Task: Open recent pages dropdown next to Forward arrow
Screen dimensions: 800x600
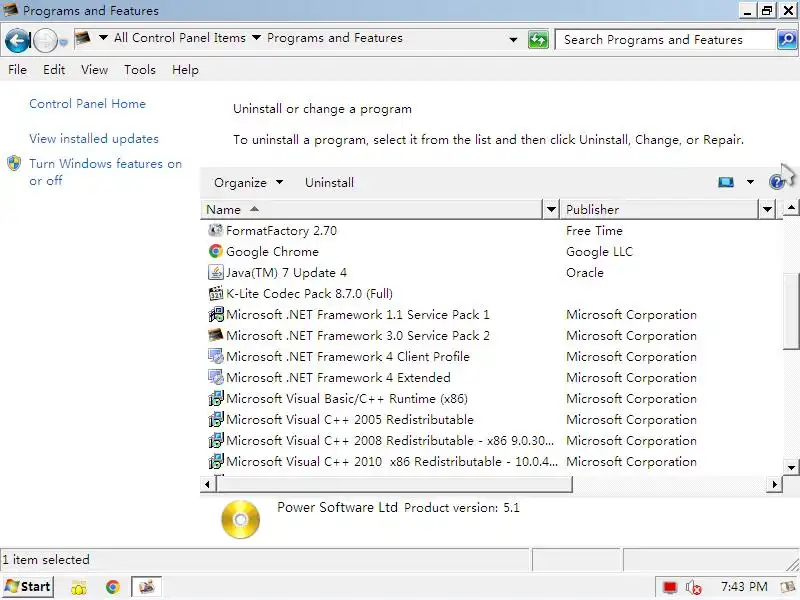Action: tap(63, 42)
